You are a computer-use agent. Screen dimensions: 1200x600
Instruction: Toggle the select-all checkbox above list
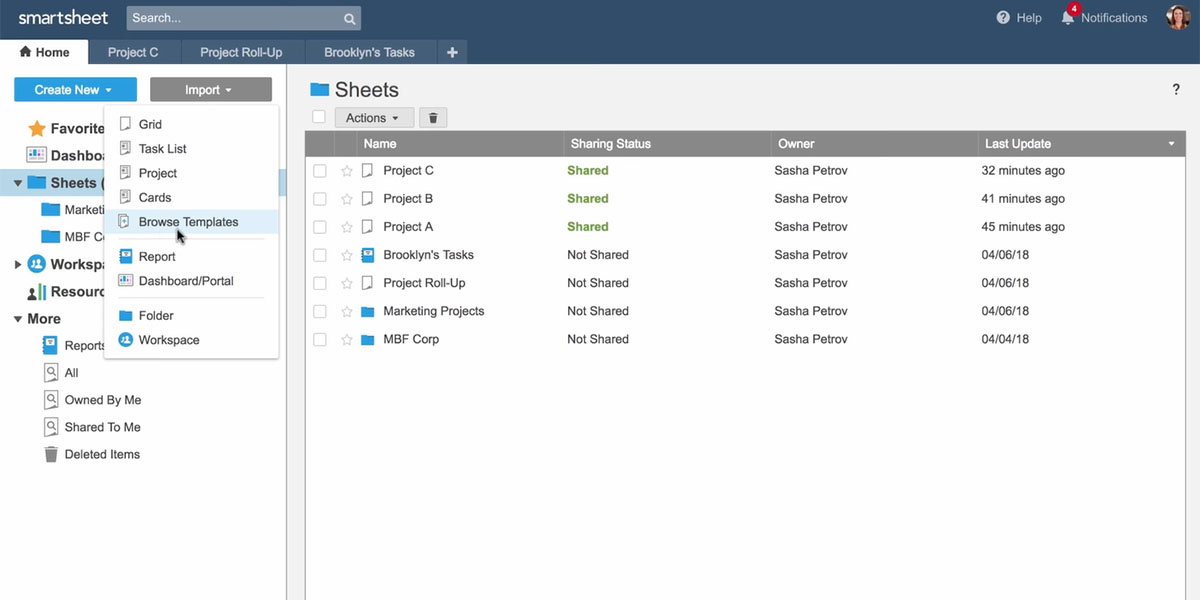click(x=319, y=117)
